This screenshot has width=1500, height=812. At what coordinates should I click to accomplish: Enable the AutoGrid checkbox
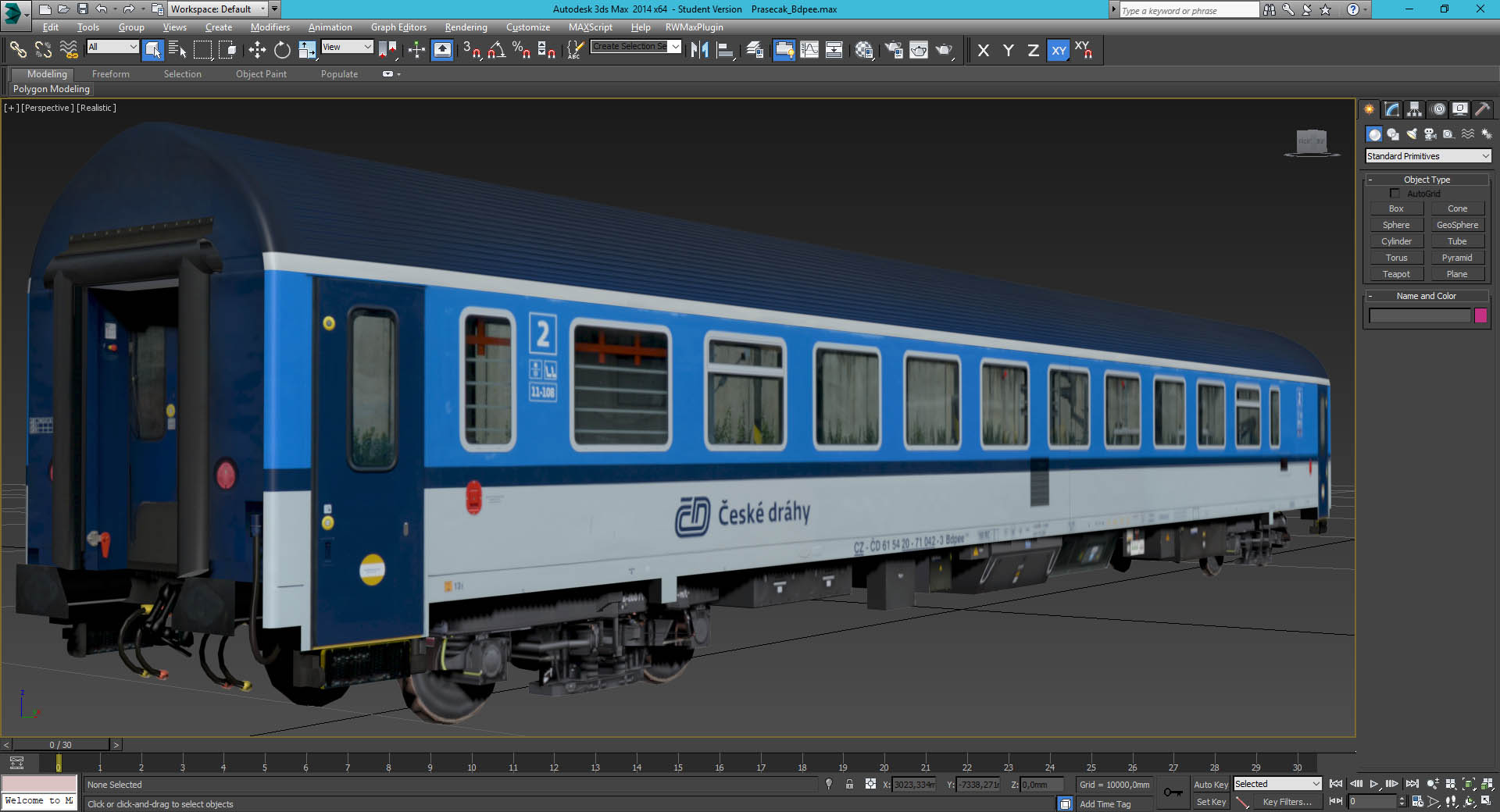click(x=1395, y=193)
